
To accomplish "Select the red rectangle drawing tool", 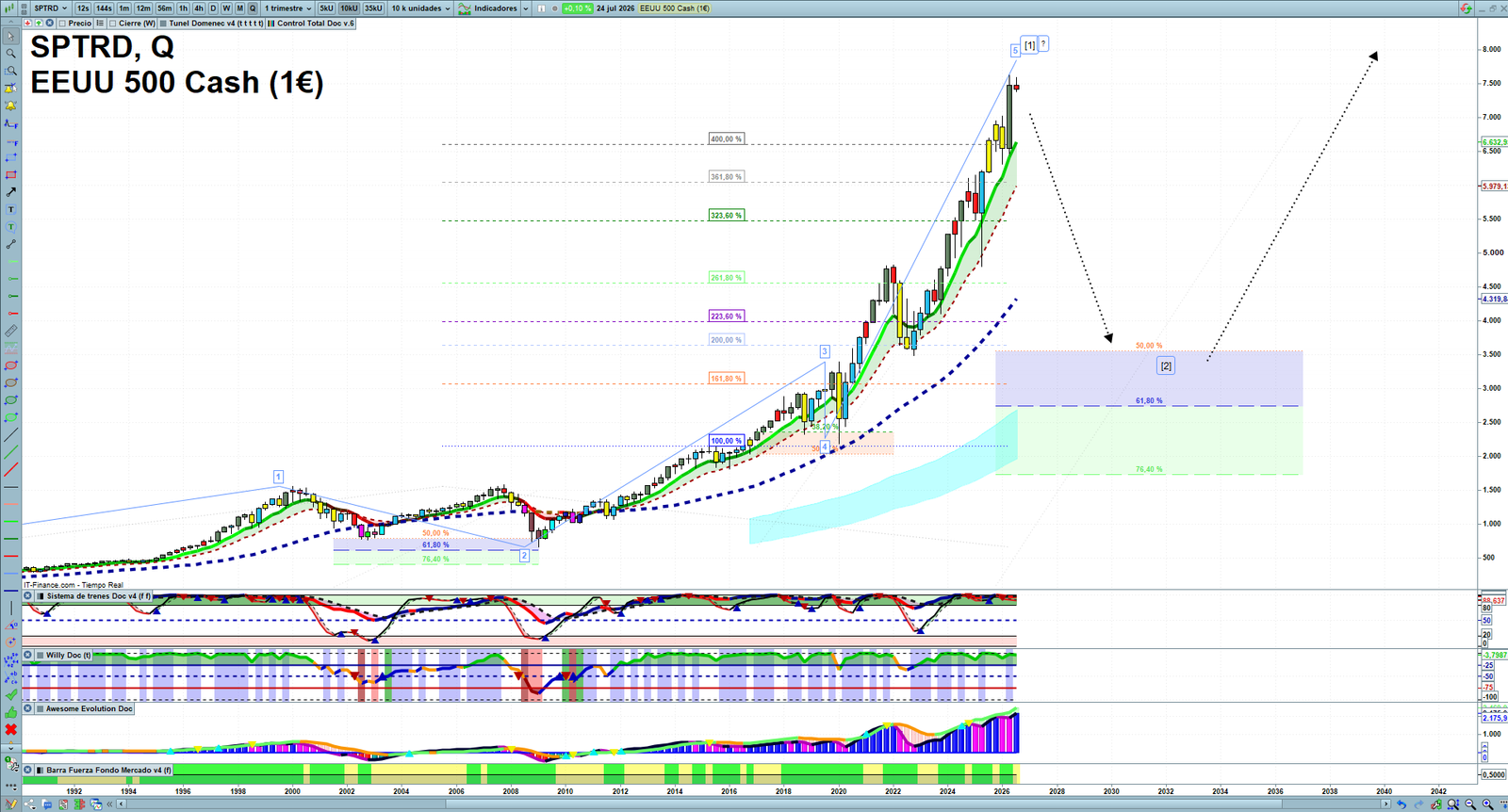I will (x=10, y=175).
